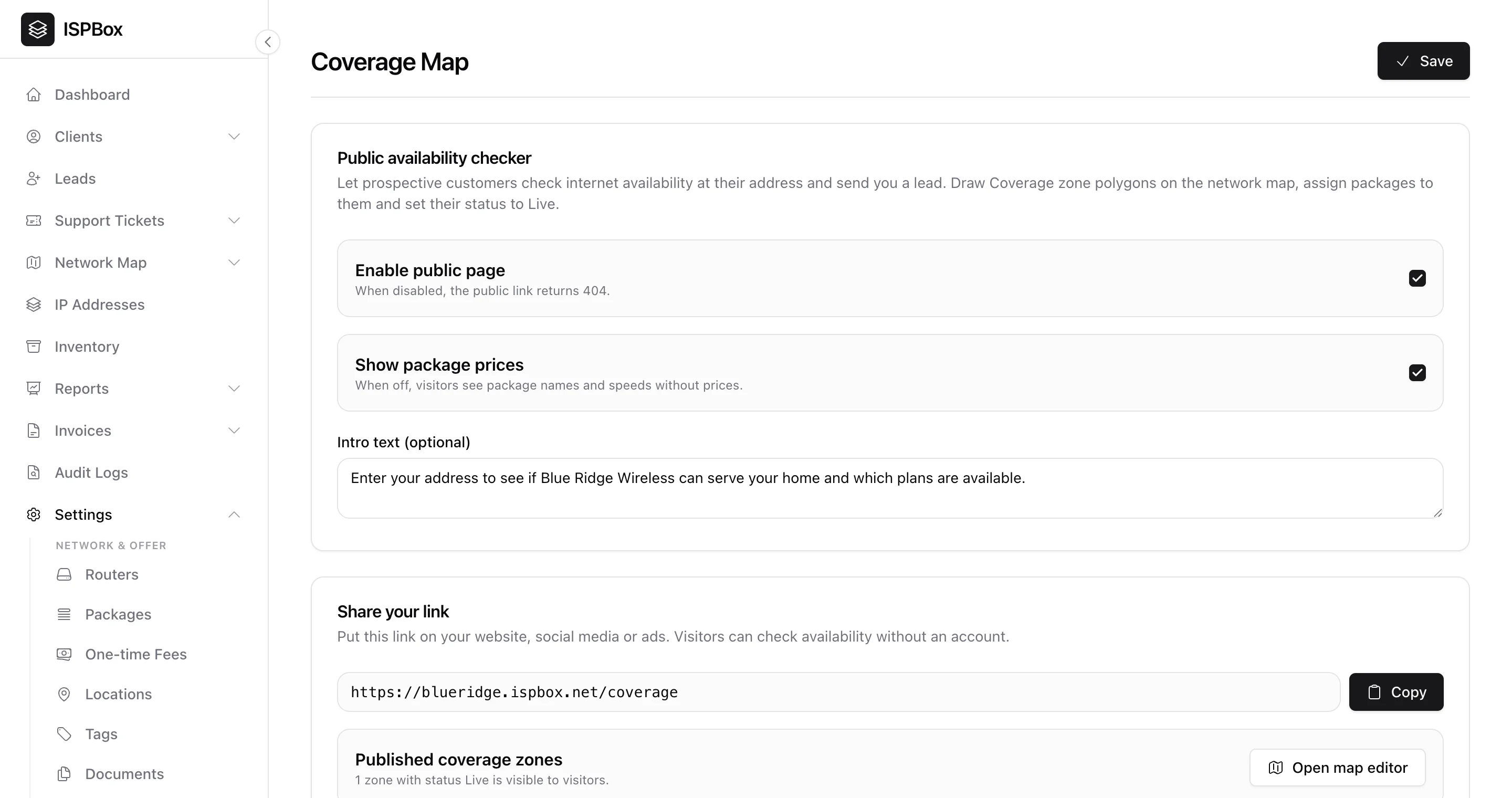Screen dimensions: 1512x798
Task: Click the IP Addresses layers icon
Action: coord(34,304)
